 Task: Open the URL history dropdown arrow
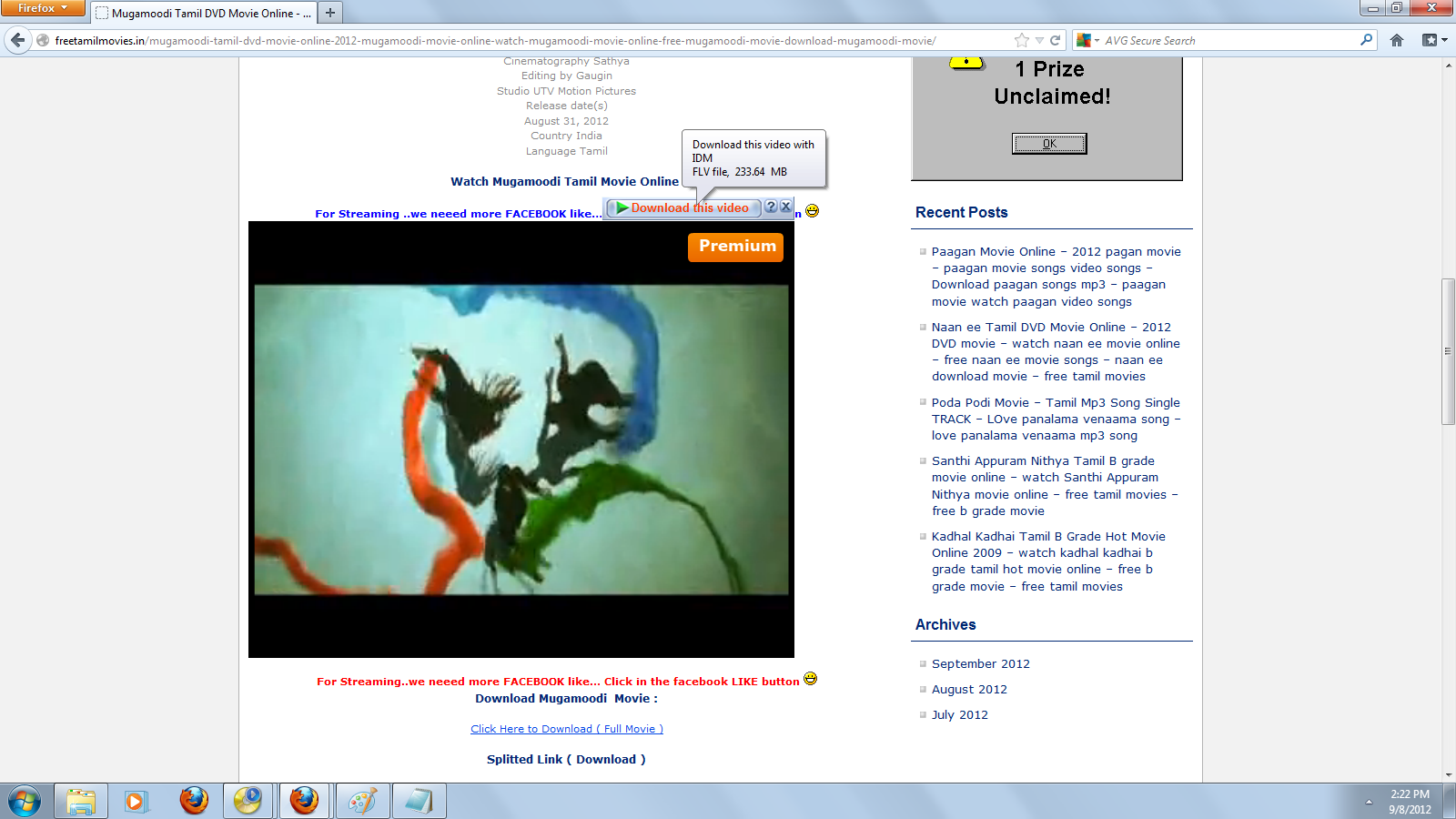click(x=1039, y=40)
